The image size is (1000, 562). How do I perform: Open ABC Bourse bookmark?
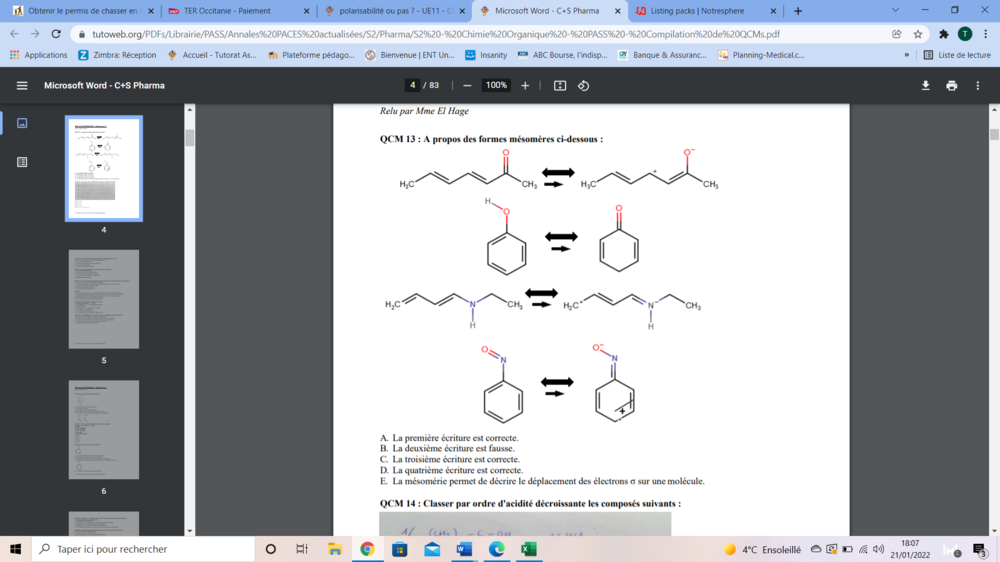(562, 55)
